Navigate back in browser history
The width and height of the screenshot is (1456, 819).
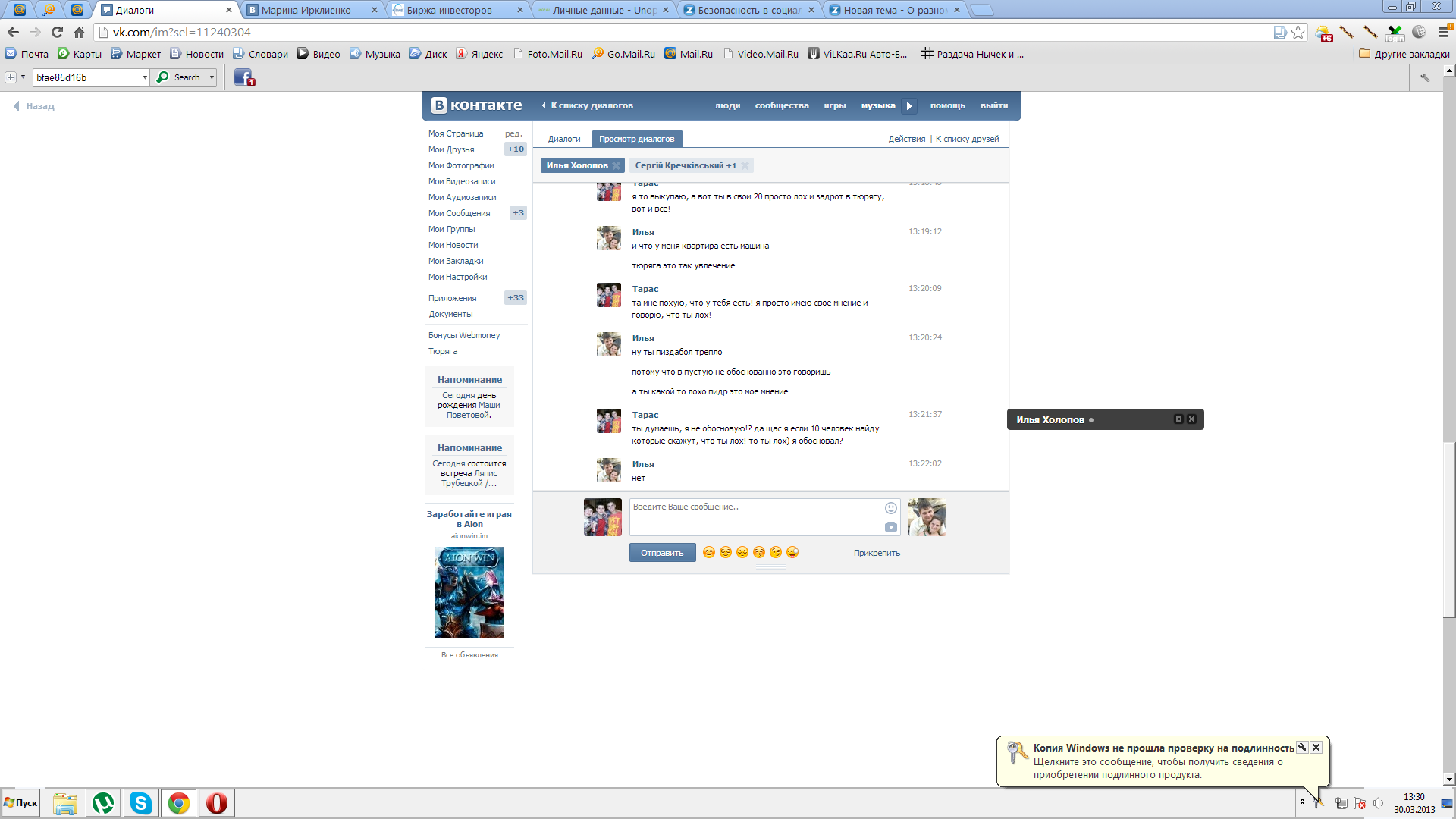[13, 32]
